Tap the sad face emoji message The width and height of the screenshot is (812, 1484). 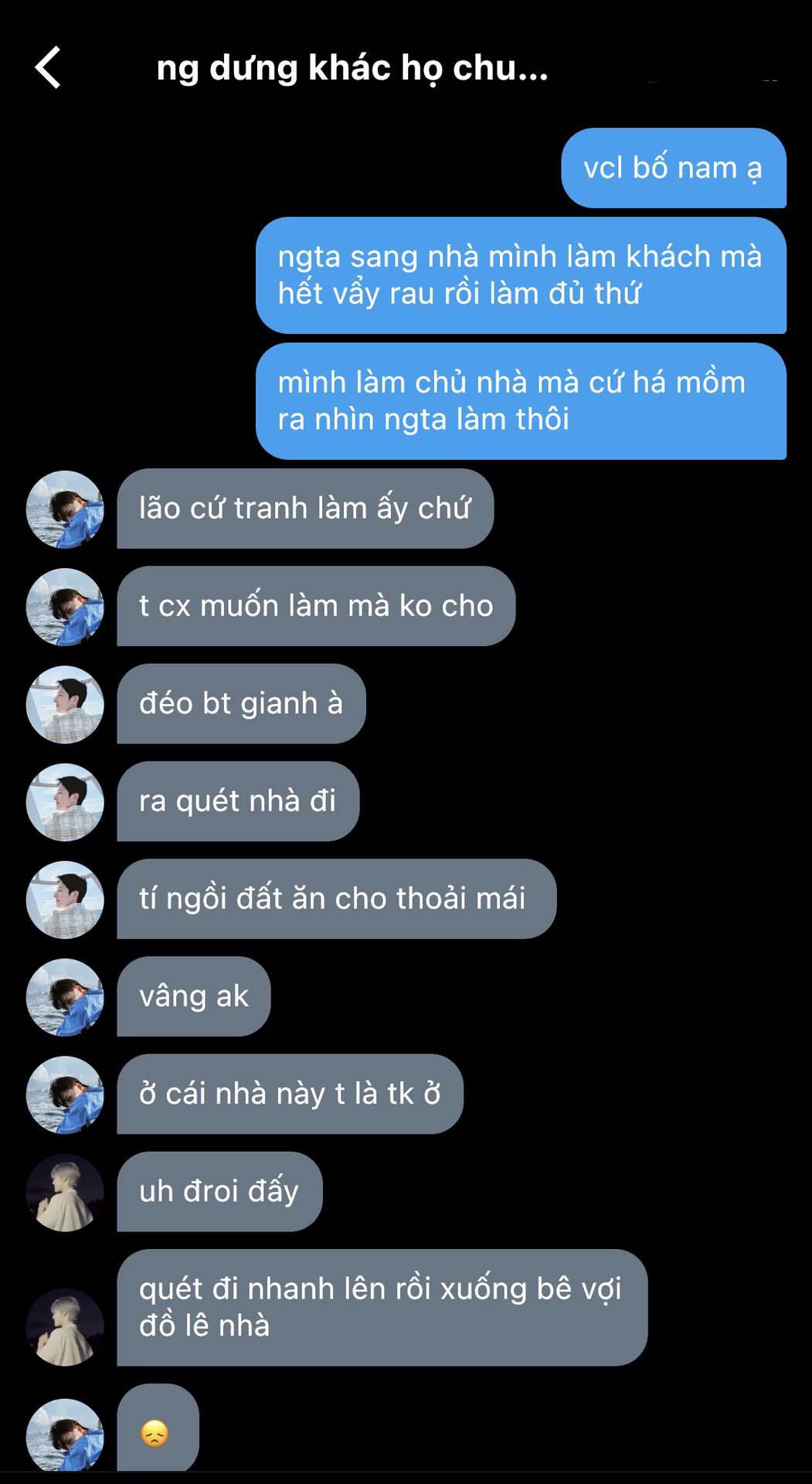click(x=158, y=1428)
